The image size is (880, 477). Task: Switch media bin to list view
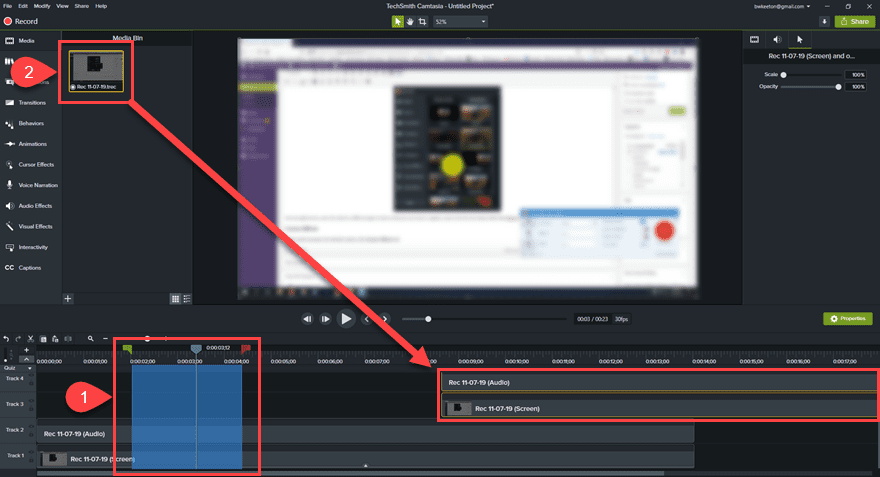(x=186, y=298)
